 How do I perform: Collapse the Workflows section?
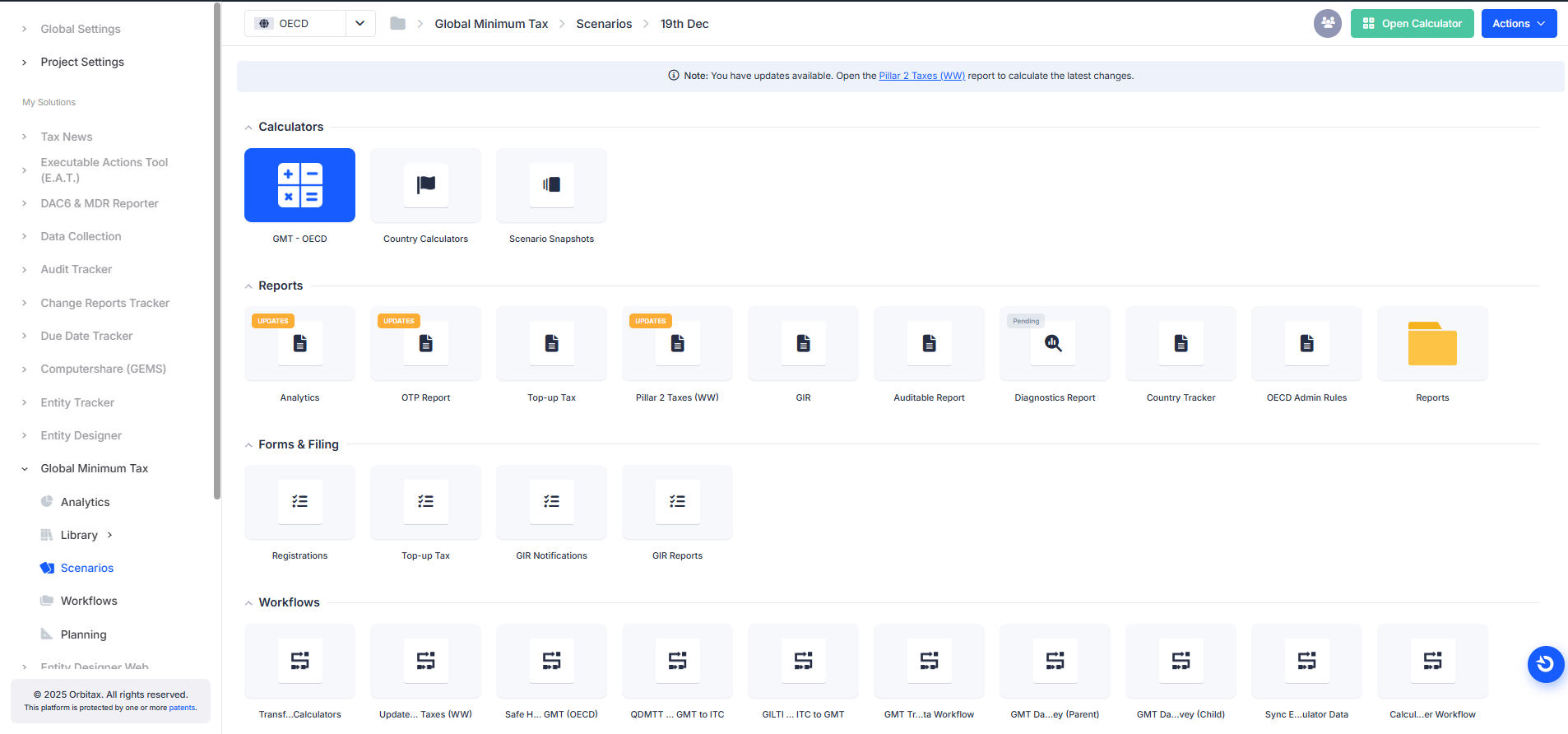248,603
